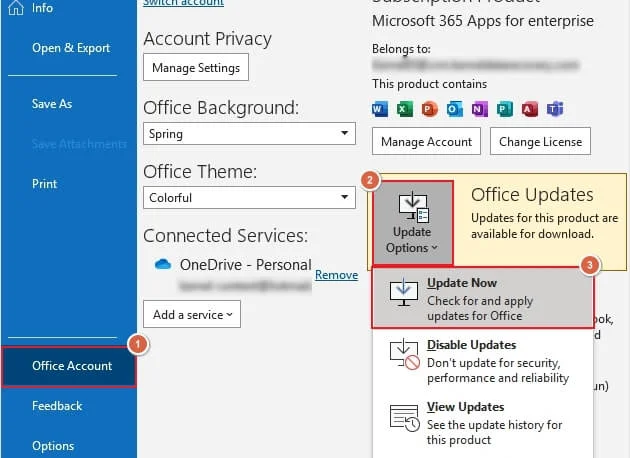The height and width of the screenshot is (458, 630).
Task: Click the Access app icon
Action: pyautogui.click(x=530, y=109)
